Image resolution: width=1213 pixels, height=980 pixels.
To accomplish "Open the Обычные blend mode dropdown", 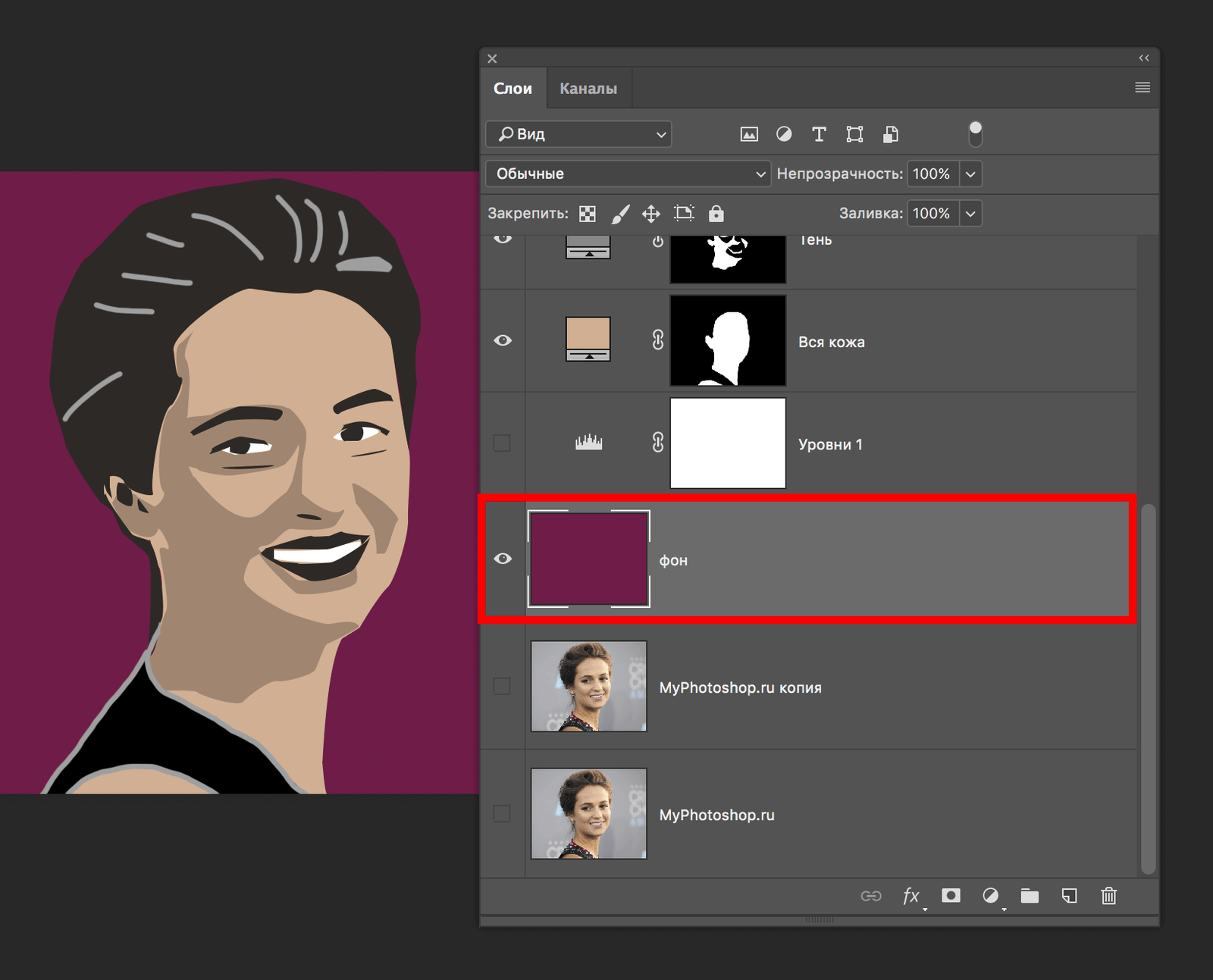I will [628, 174].
